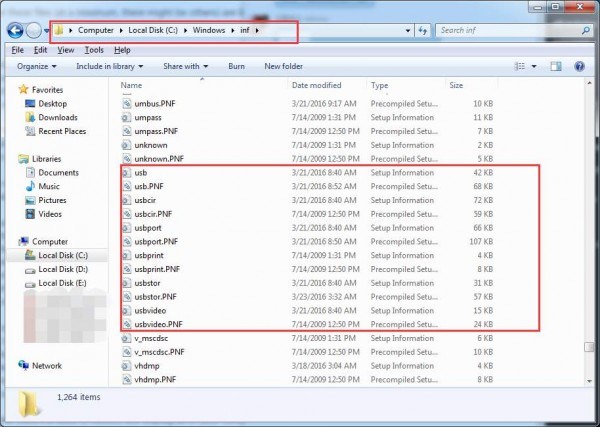Viewport: 600px width, 427px height.
Task: Click New folder button
Action: 284,66
